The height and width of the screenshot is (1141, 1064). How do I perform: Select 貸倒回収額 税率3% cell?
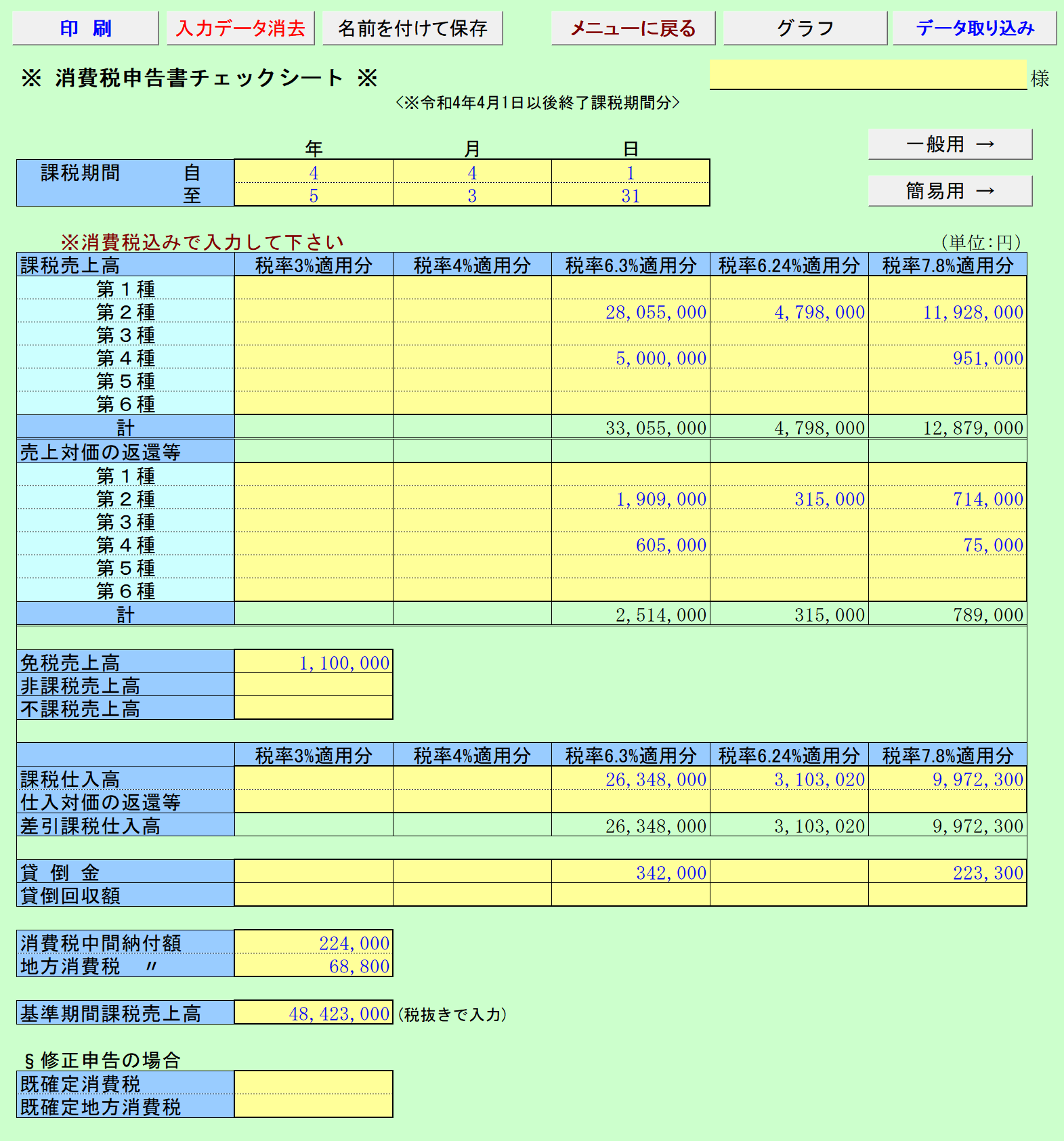click(314, 895)
